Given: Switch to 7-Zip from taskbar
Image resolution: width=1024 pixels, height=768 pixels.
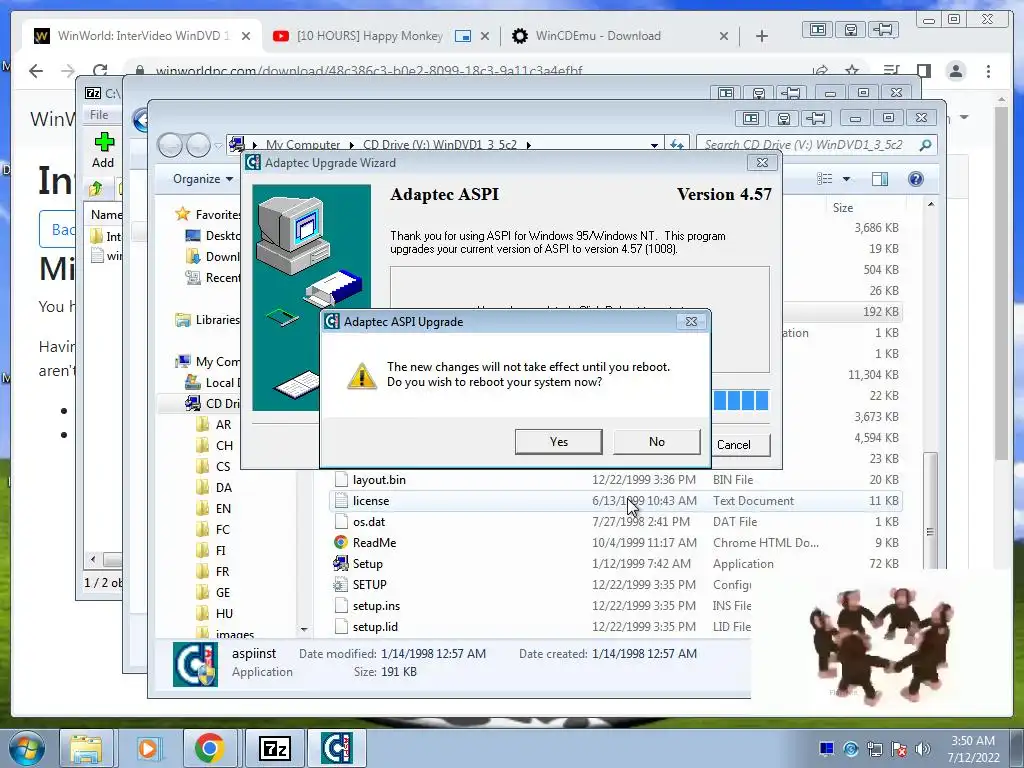Looking at the screenshot, I should tap(274, 748).
